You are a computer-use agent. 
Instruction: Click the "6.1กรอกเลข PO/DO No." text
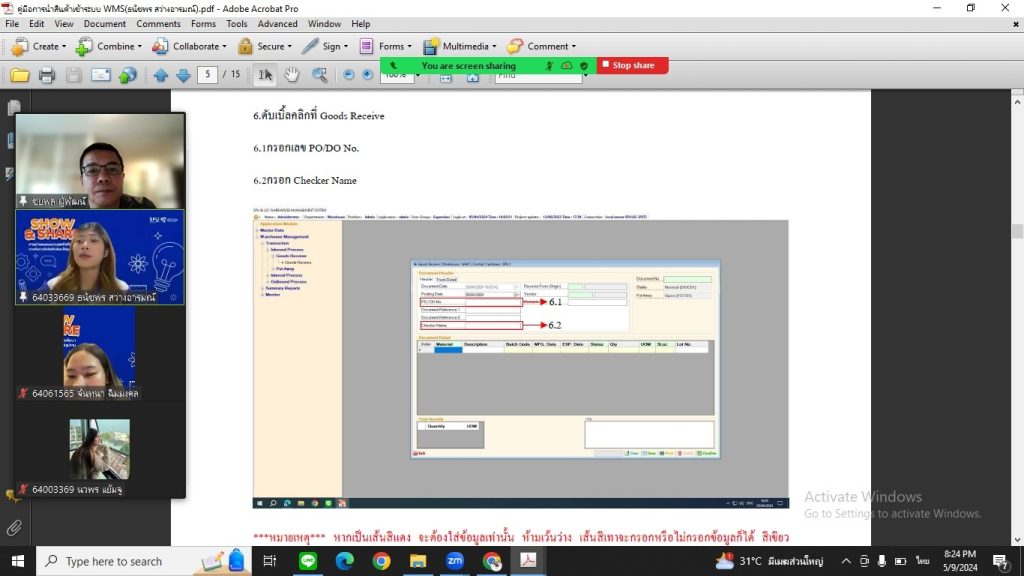306,148
